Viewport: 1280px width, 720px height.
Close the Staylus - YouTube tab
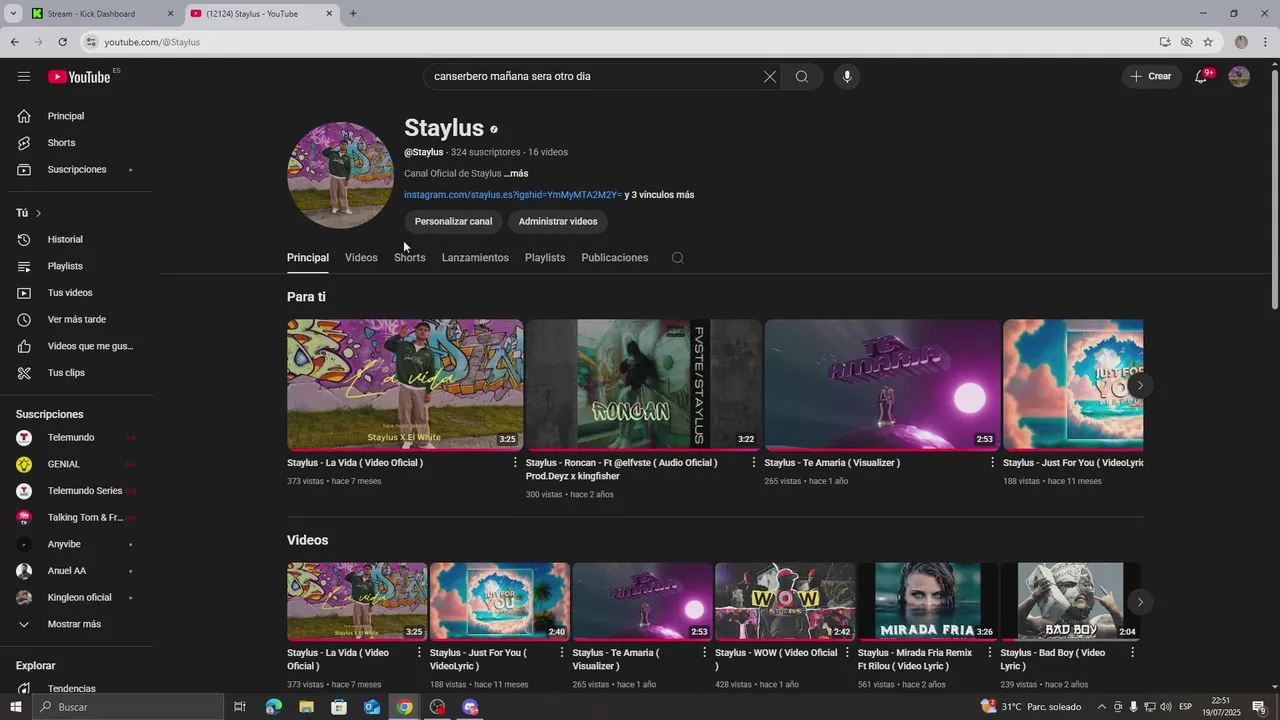(x=330, y=14)
